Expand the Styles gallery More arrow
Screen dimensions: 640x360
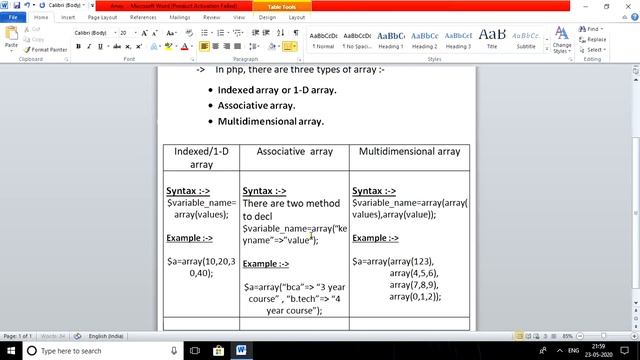tap(547, 49)
